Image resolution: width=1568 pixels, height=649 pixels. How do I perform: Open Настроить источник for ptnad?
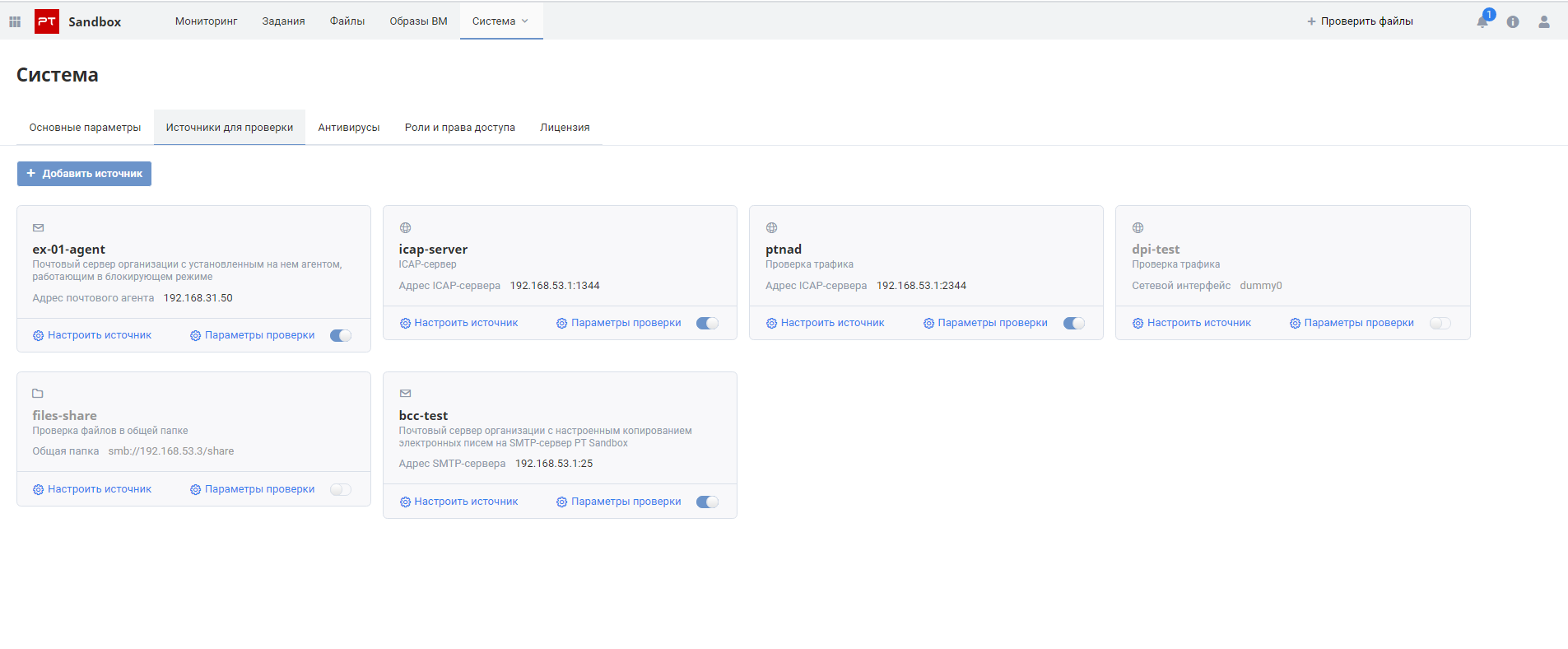coord(825,323)
